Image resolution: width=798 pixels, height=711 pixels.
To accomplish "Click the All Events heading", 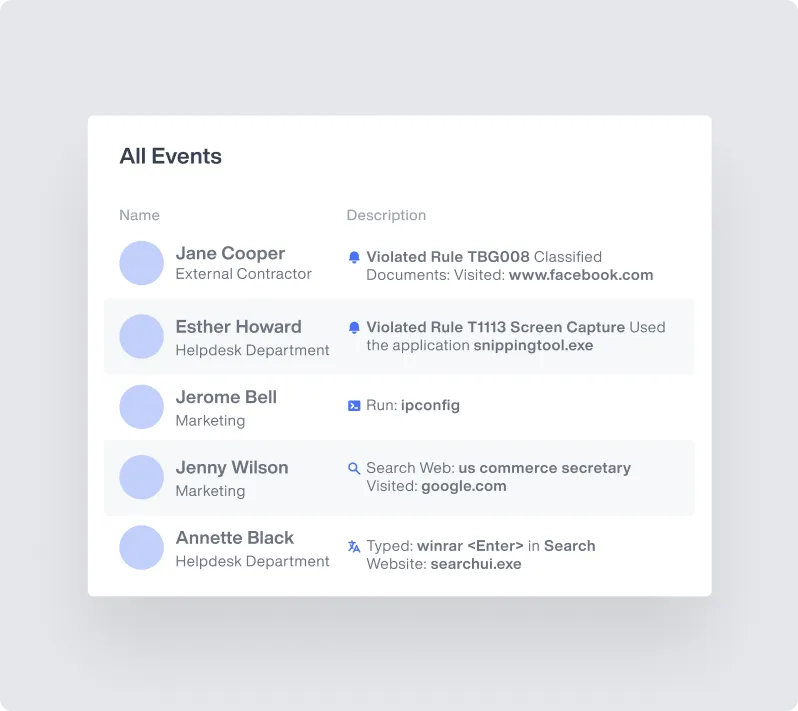I will (171, 156).
